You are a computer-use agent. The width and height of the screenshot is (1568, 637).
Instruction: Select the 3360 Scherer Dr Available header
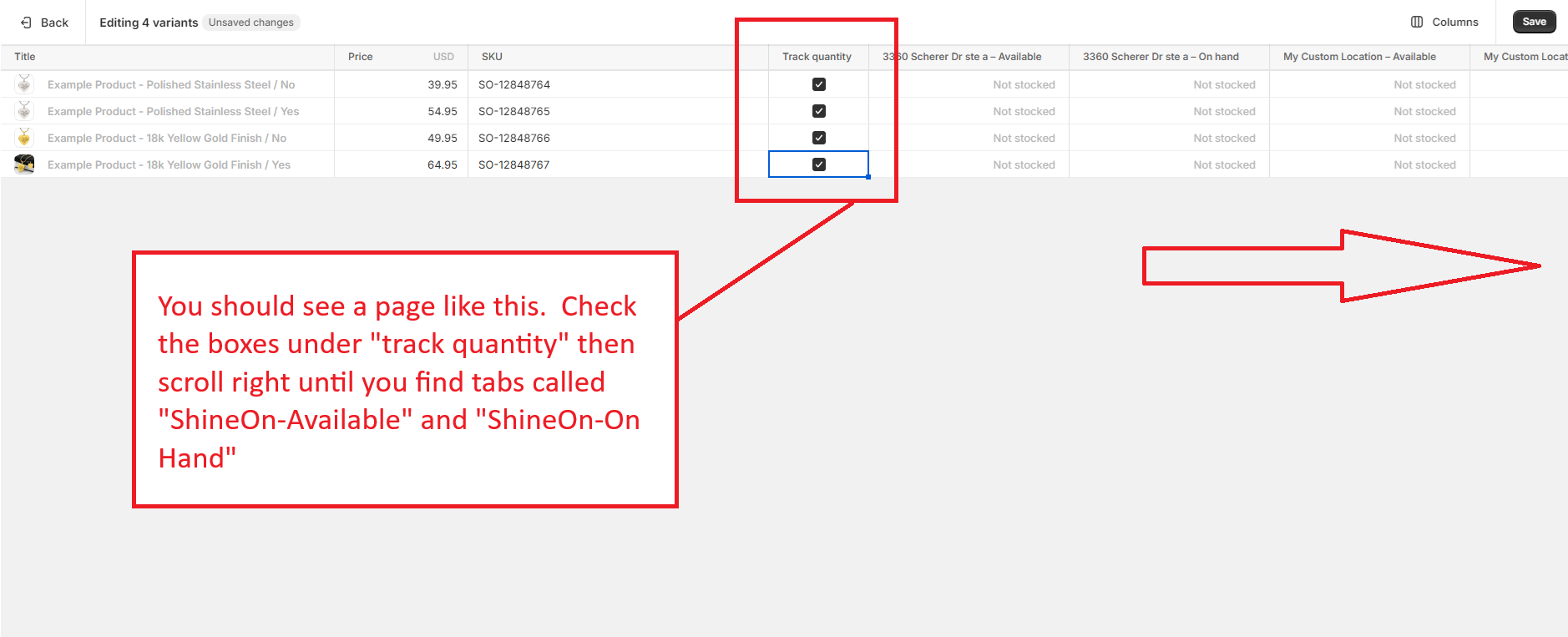point(969,57)
